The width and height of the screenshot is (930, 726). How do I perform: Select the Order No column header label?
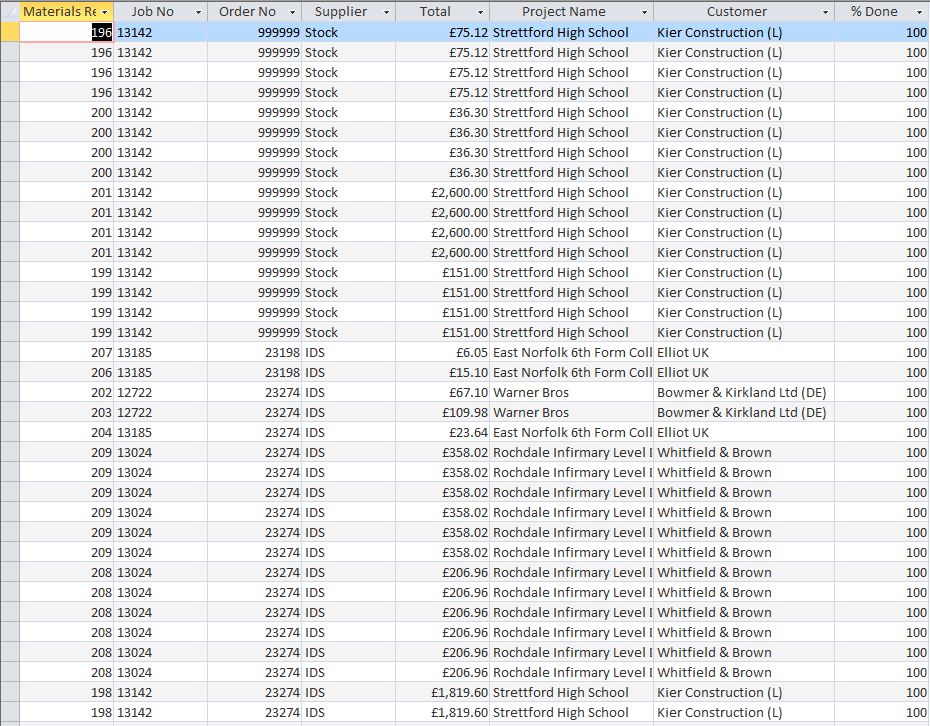coord(247,12)
